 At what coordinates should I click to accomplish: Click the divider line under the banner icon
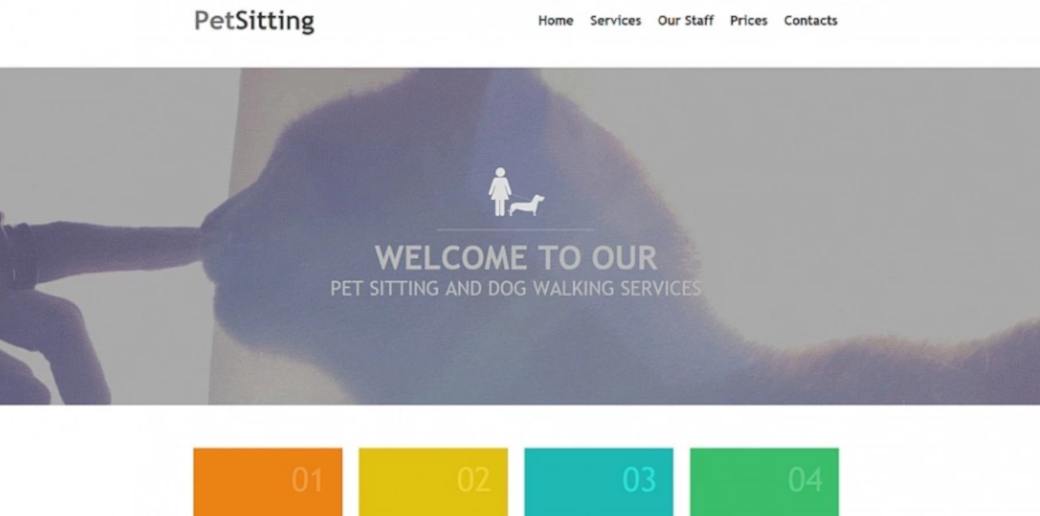pyautogui.click(x=516, y=229)
